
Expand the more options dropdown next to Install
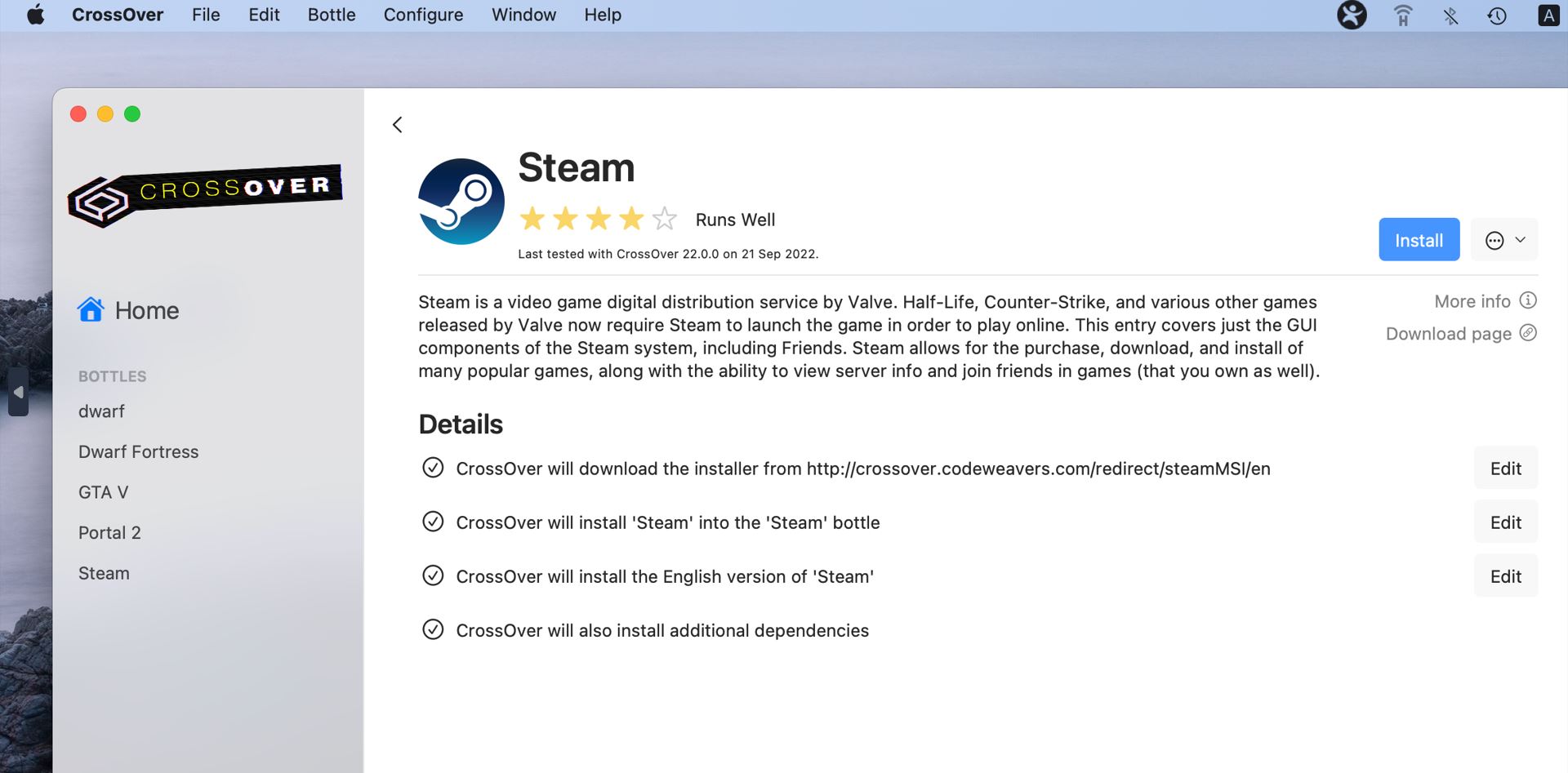[x=1504, y=240]
